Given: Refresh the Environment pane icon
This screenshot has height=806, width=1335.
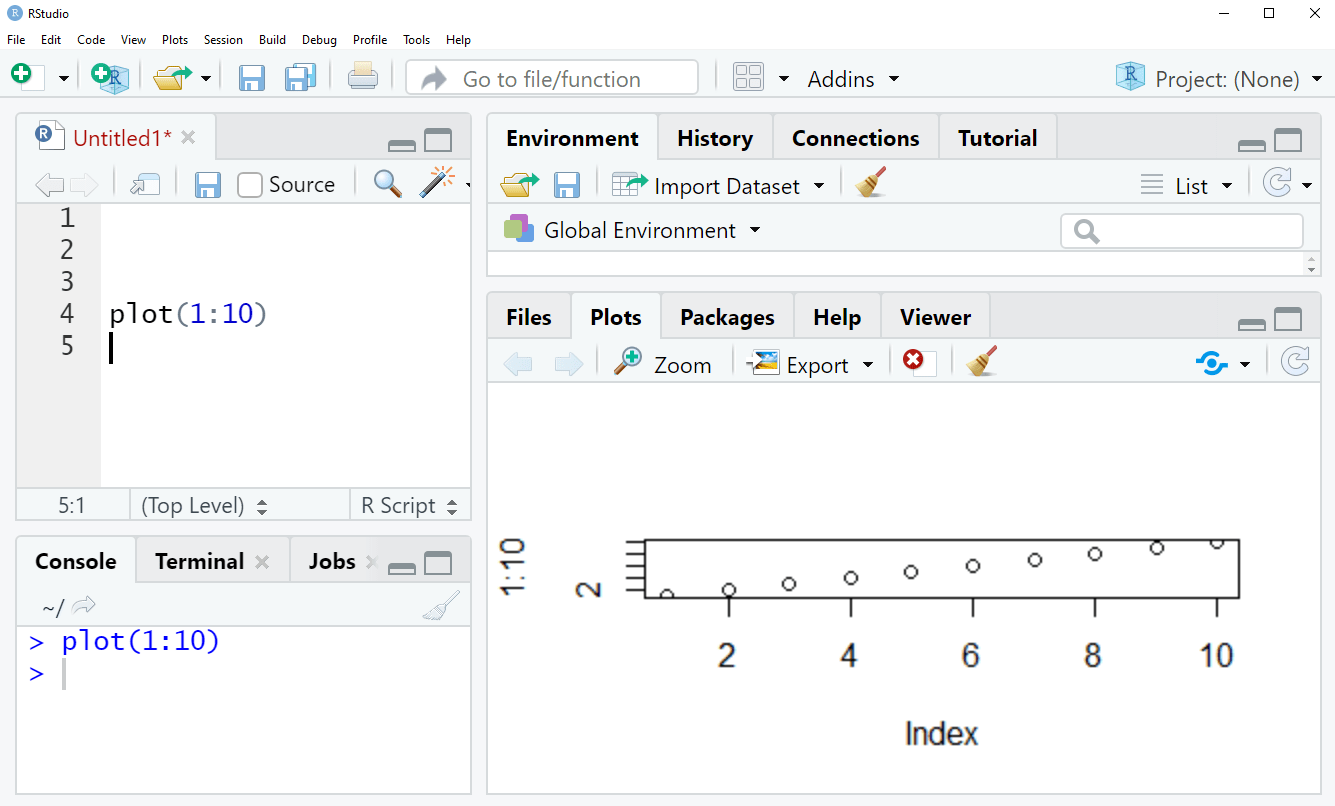Looking at the screenshot, I should (x=1277, y=183).
